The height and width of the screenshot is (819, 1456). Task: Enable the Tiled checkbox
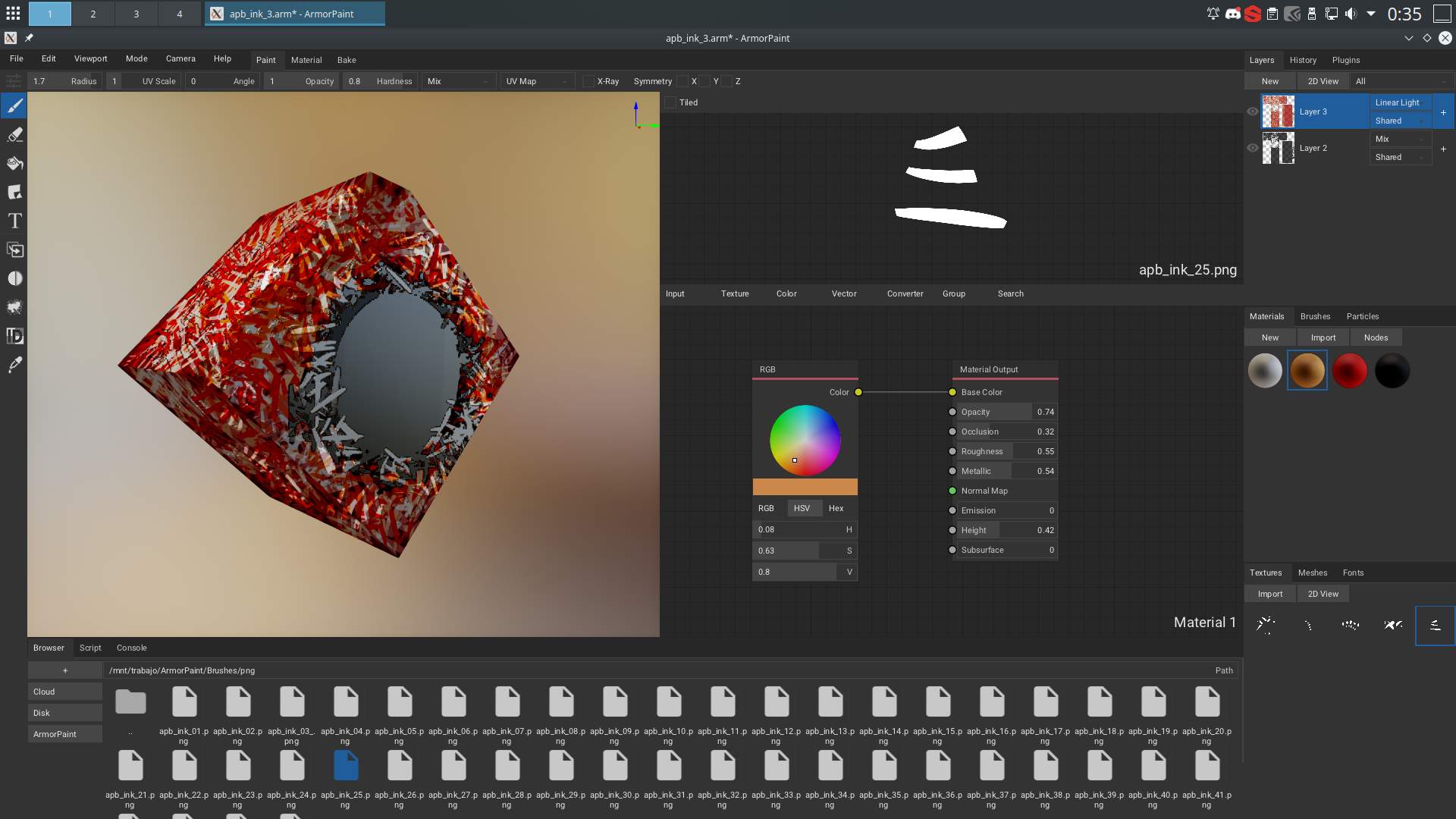click(670, 102)
